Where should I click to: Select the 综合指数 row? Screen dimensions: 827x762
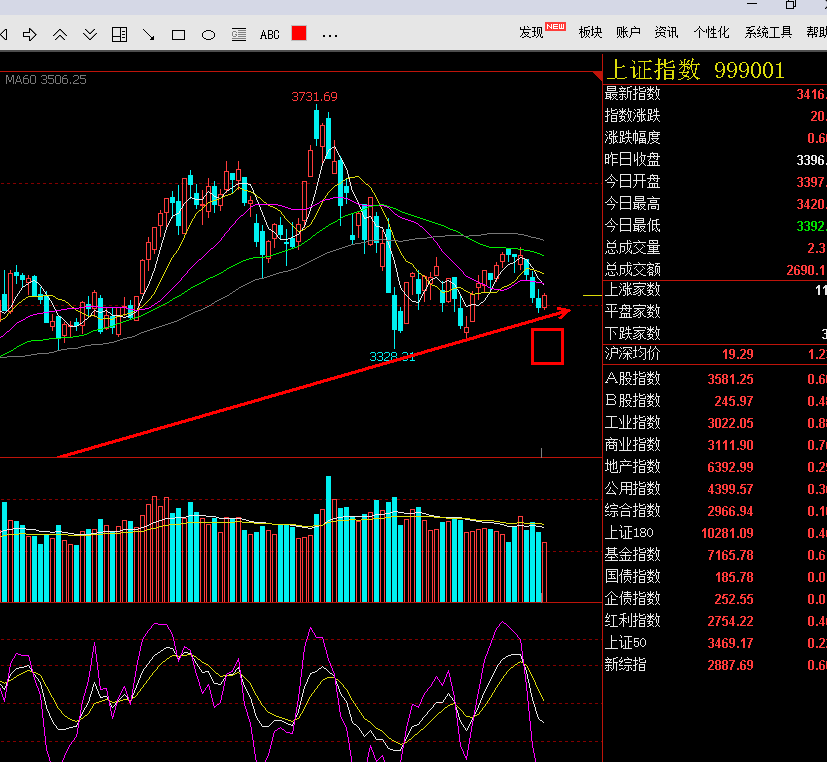tap(715, 511)
